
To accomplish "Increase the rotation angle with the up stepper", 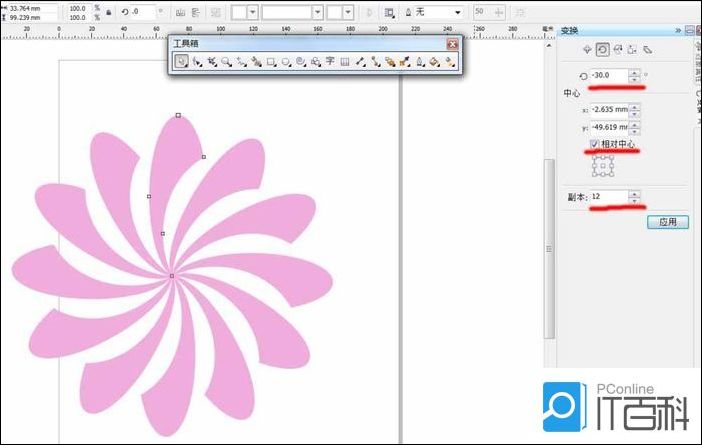I will [x=633, y=72].
